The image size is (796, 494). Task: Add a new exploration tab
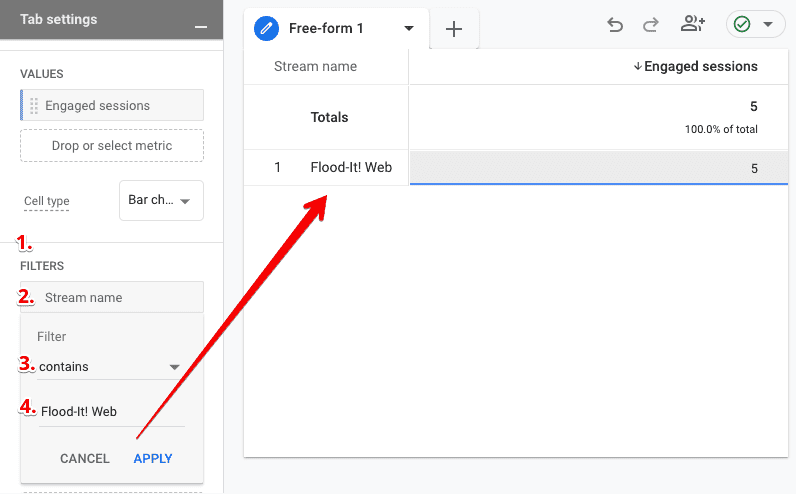(x=454, y=29)
